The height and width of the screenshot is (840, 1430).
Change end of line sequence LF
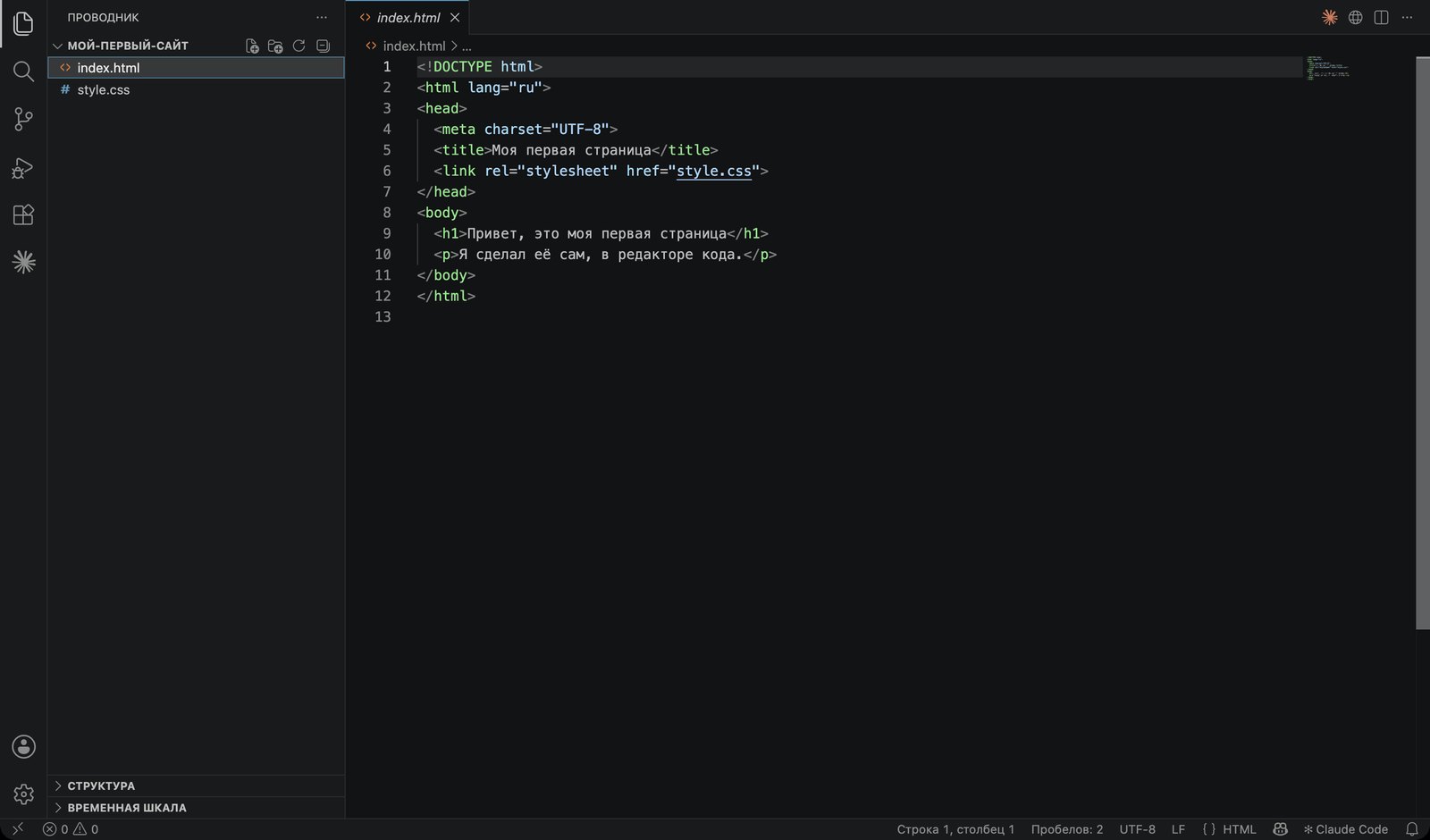click(x=1178, y=829)
